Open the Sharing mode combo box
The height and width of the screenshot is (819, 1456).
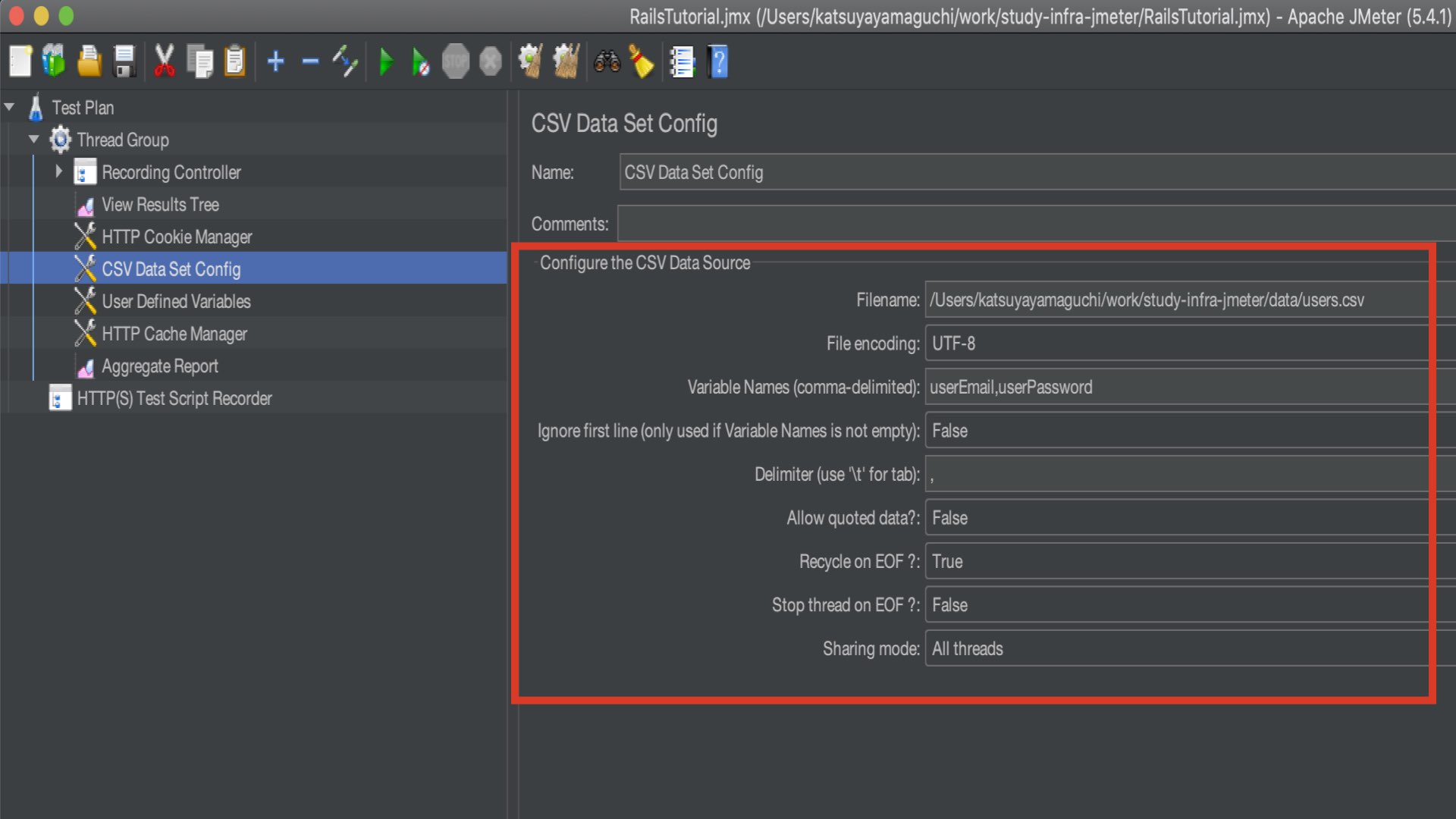[1175, 648]
